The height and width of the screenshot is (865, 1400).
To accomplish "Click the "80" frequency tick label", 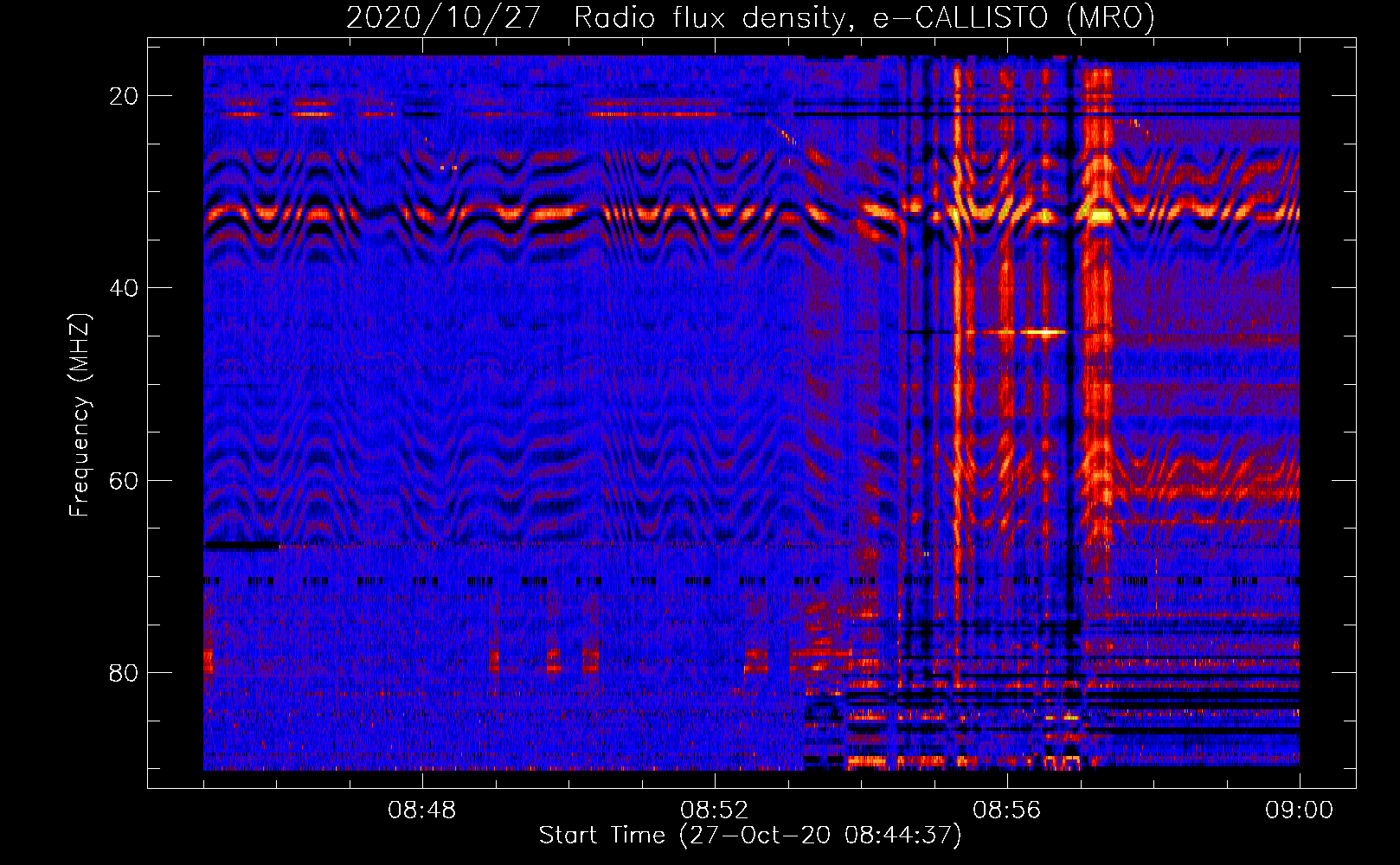I will coord(125,672).
